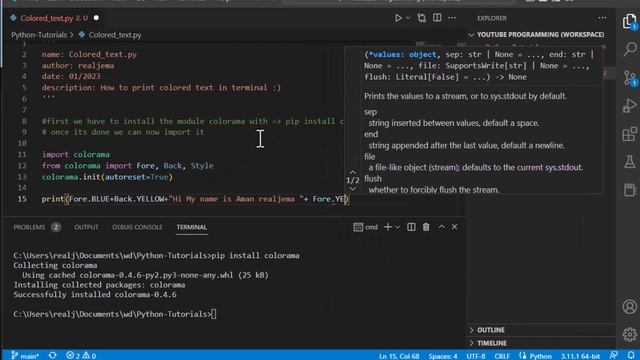This screenshot has width=640, height=360.
Task: Open errors and warnings status indicator
Action: tap(81, 356)
